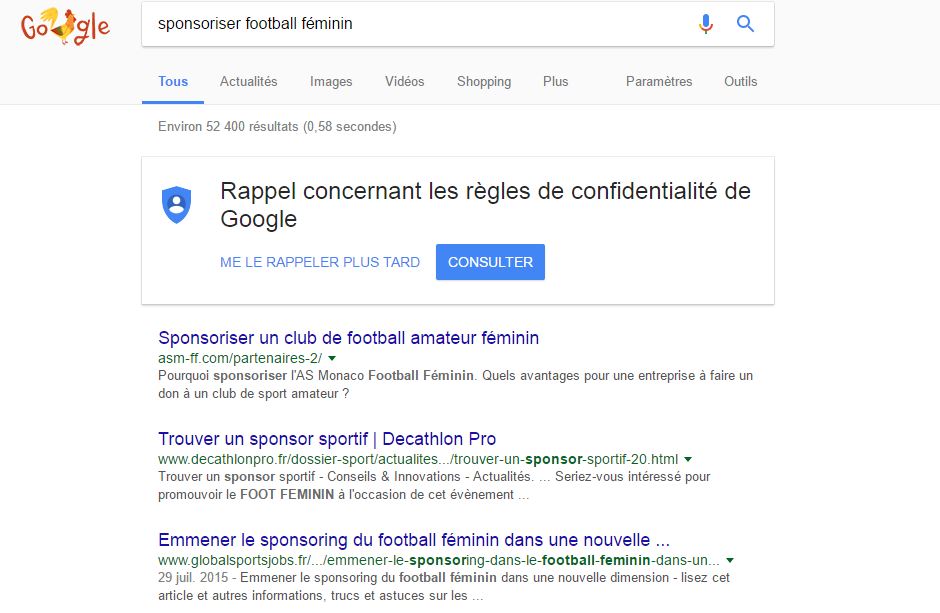The width and height of the screenshot is (940, 613).
Task: Click the CONSULTER button
Action: [490, 262]
